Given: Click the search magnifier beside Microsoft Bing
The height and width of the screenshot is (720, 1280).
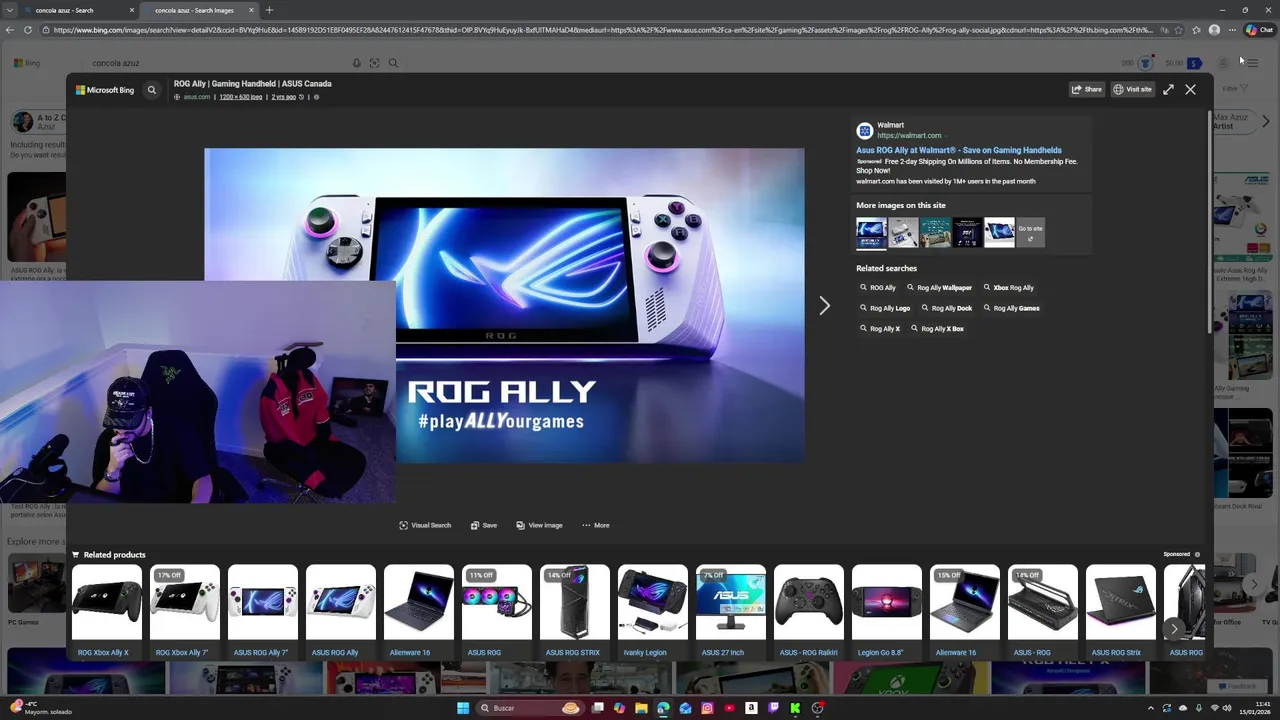Looking at the screenshot, I should coord(152,90).
